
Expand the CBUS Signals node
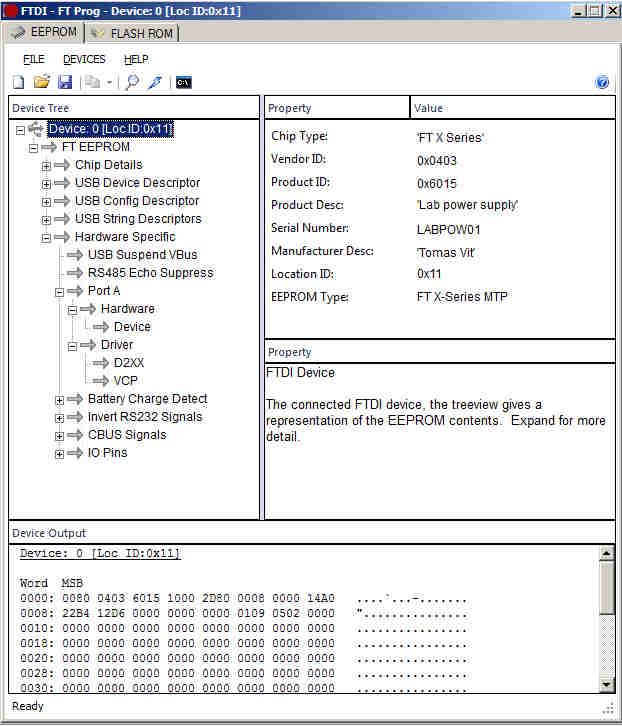[59, 436]
